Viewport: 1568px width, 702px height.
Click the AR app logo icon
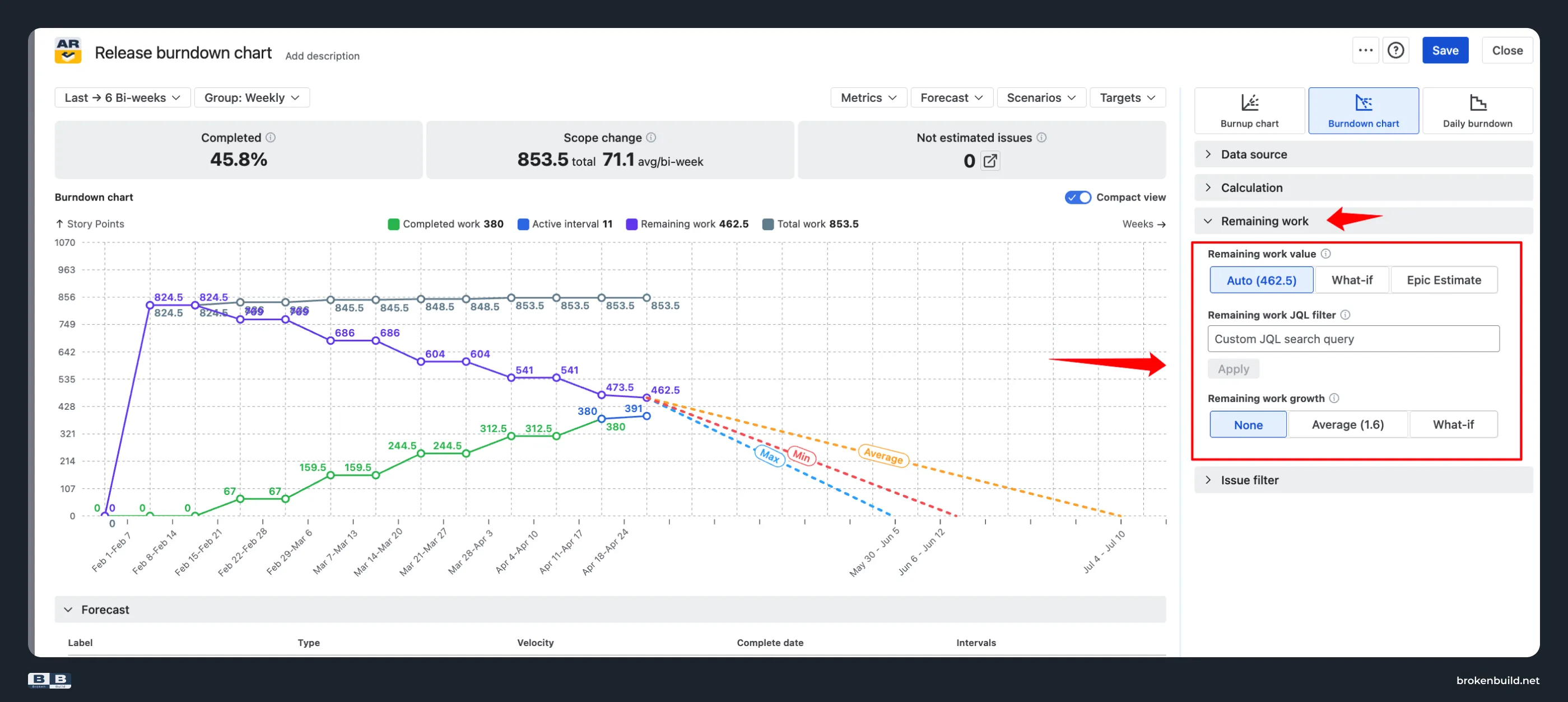(x=68, y=50)
